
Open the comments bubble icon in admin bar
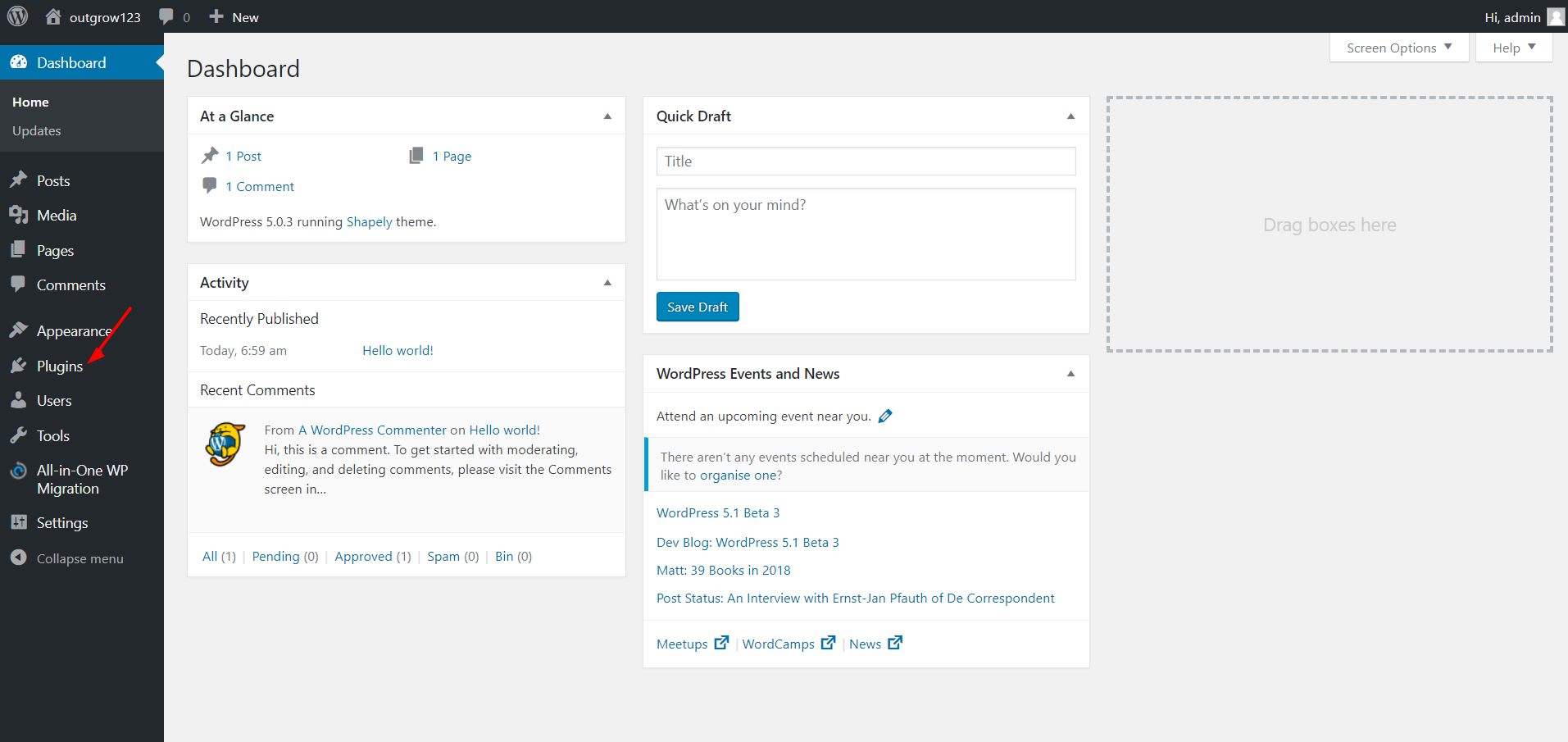click(166, 16)
